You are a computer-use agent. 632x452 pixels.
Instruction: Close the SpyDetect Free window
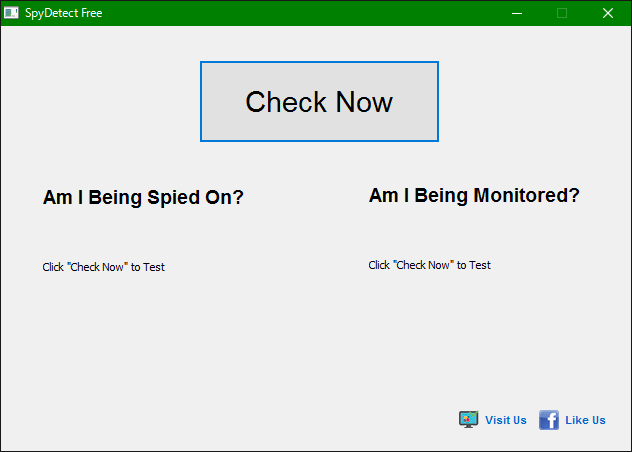click(608, 13)
